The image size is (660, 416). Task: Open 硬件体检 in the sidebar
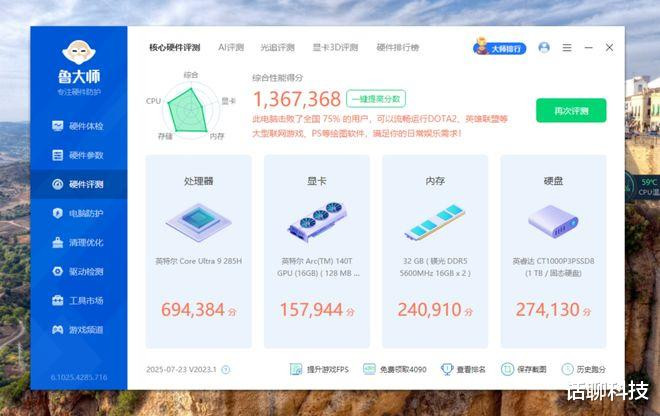pyautogui.click(x=78, y=126)
